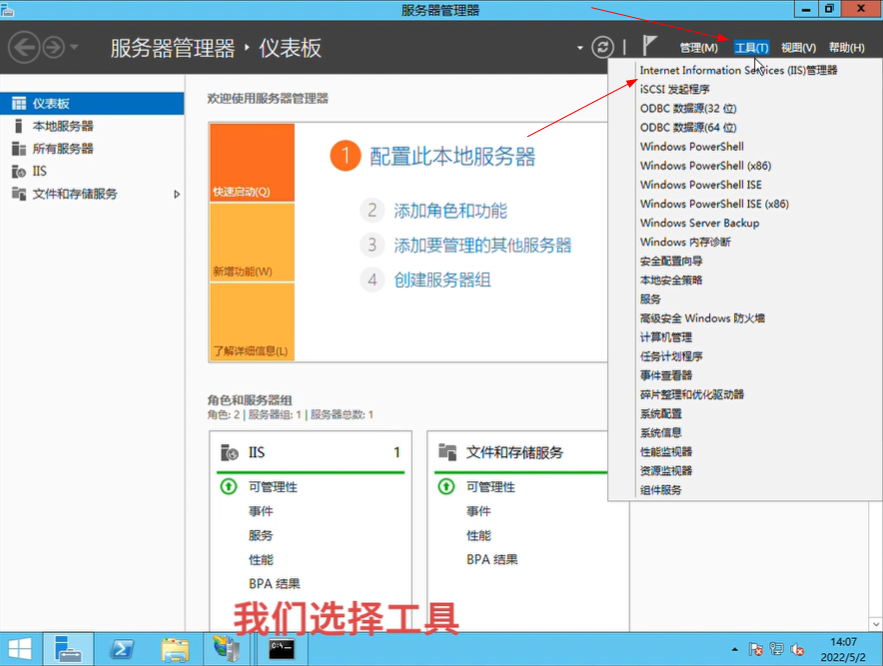Launch Windows PowerShell ISE entry
The image size is (883, 666).
[x=701, y=185]
